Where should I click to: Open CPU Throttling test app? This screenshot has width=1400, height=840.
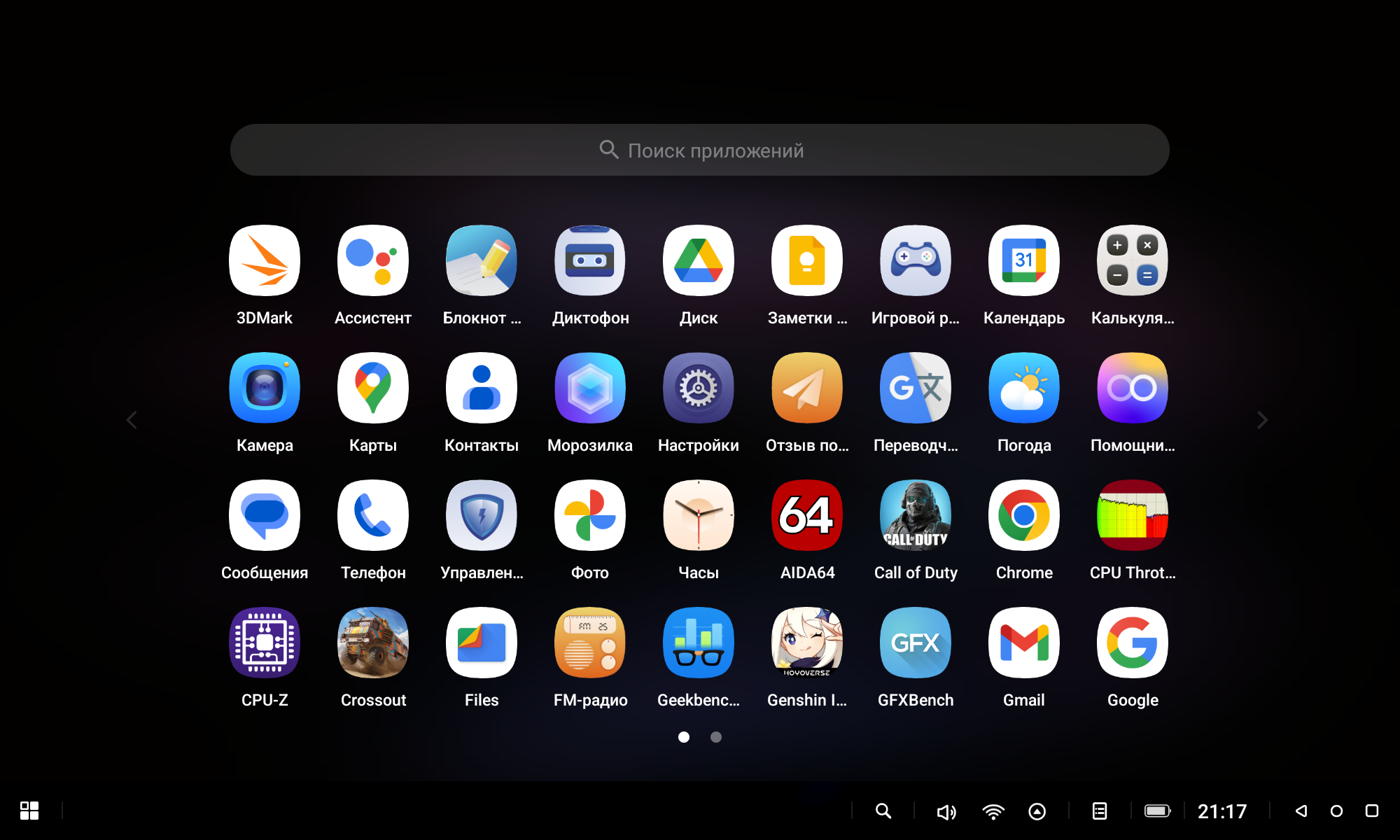(1133, 515)
